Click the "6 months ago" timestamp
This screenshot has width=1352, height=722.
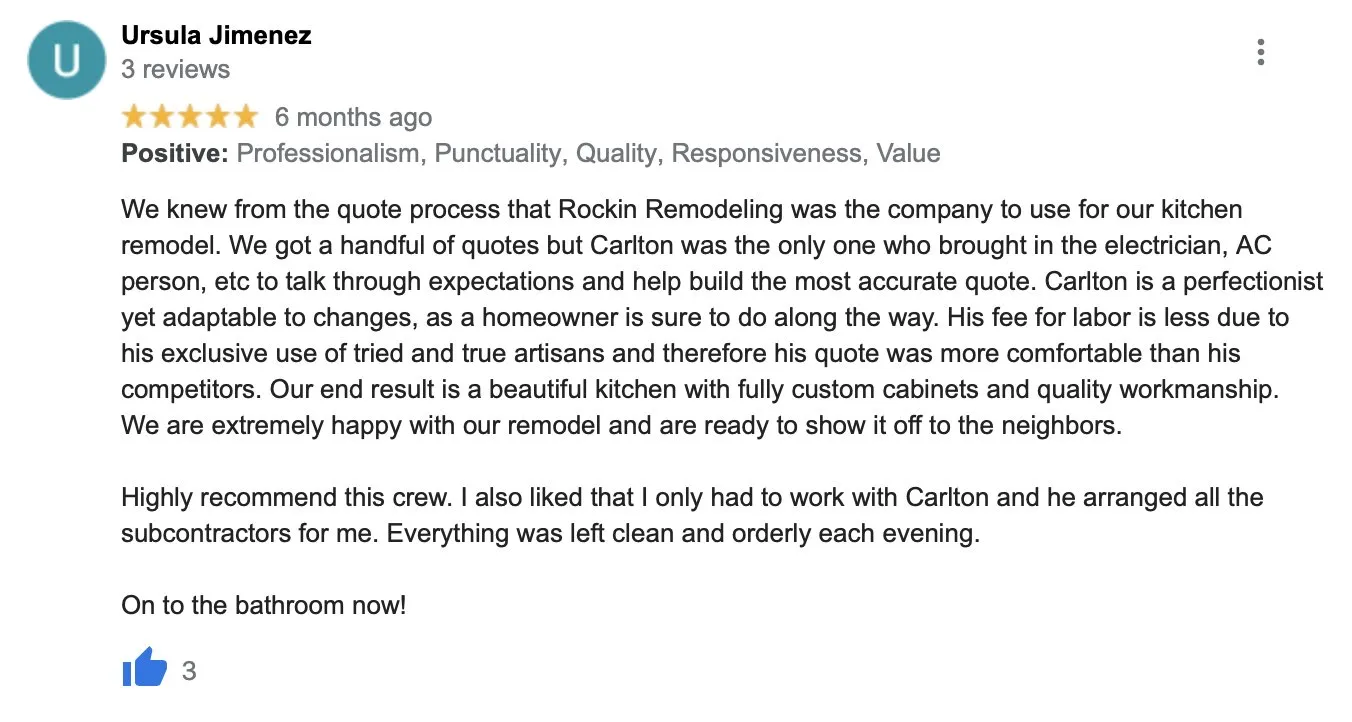coord(353,117)
